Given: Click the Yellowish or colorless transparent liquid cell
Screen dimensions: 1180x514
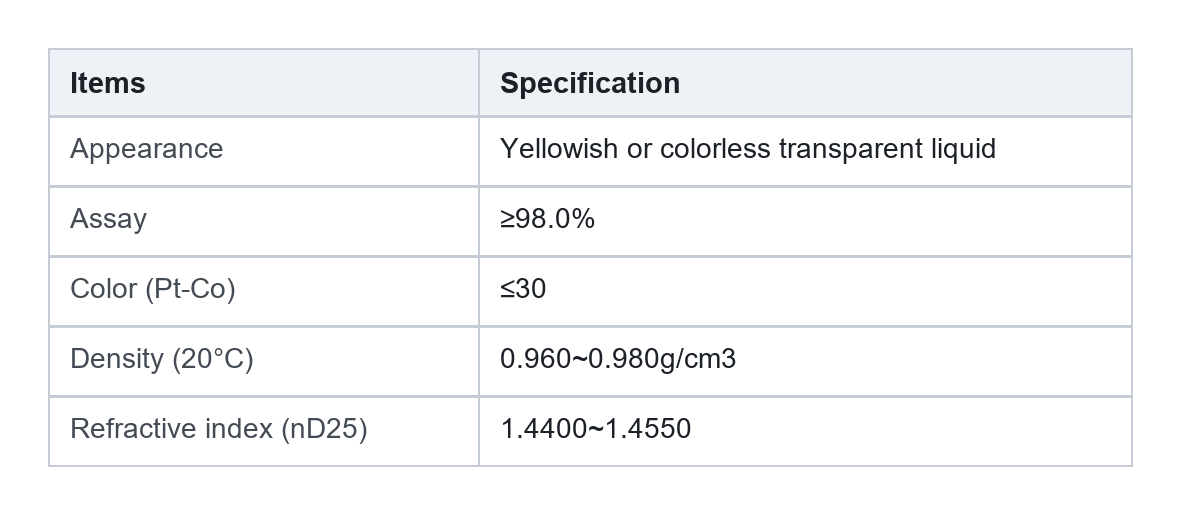Looking at the screenshot, I should coord(748,149).
